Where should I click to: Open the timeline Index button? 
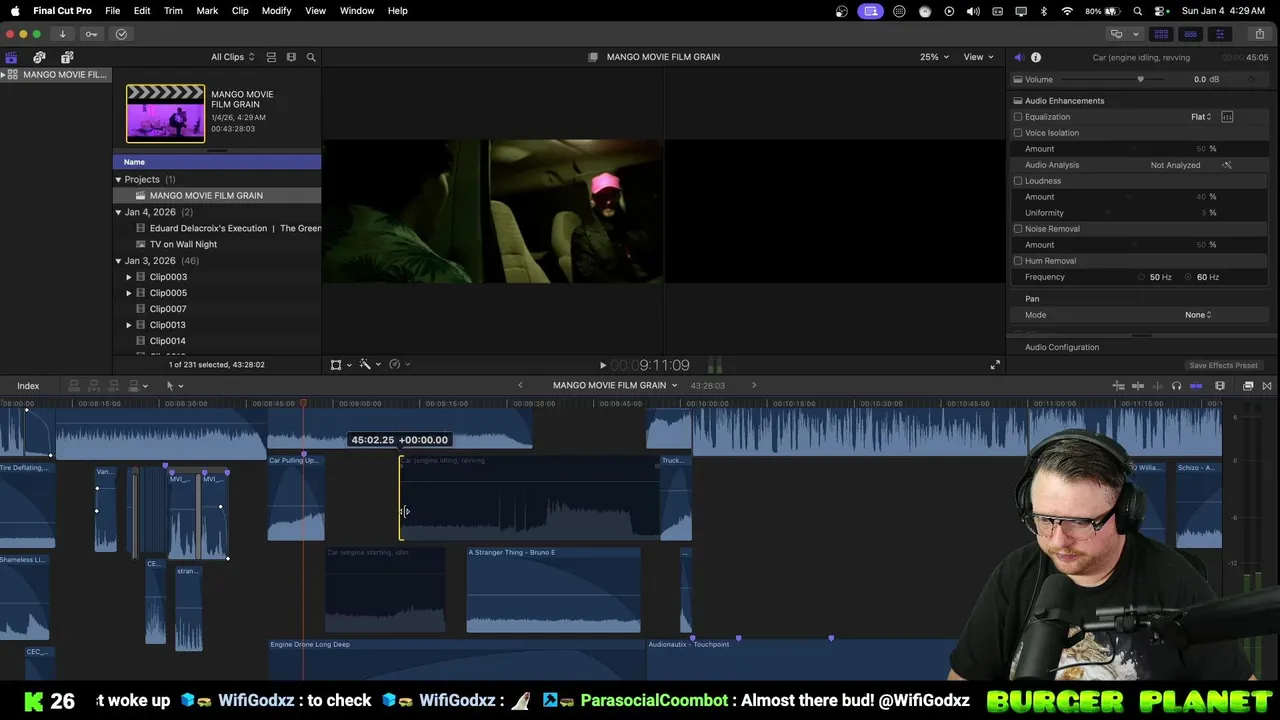pos(28,386)
